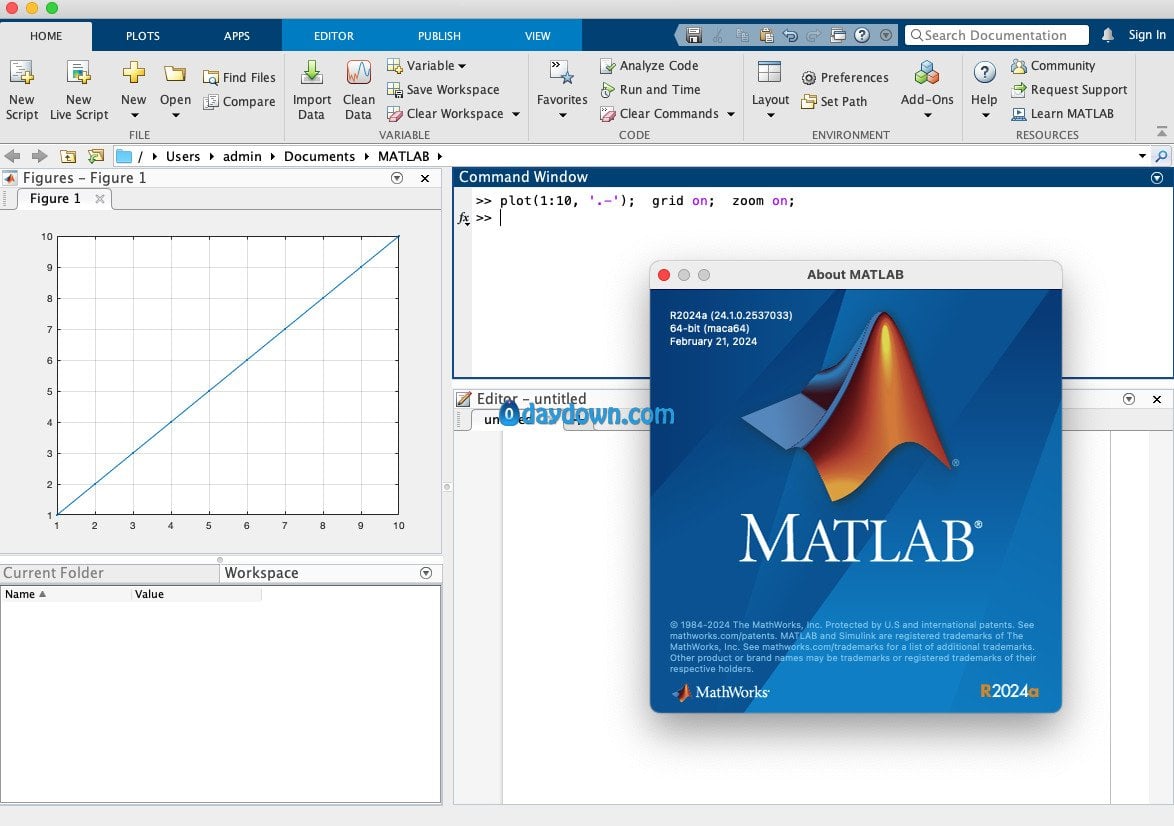Click Run and Time
The image size is (1174, 826).
(651, 89)
